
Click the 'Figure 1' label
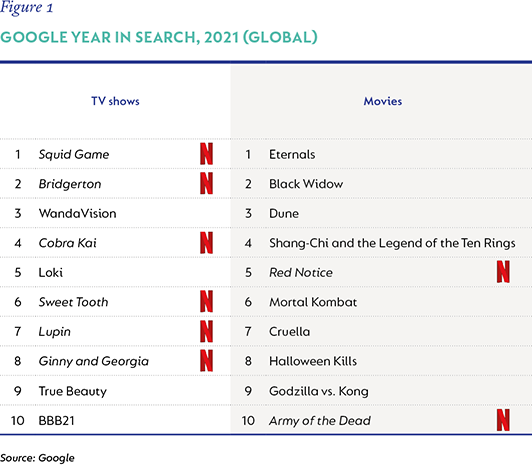point(26,7)
